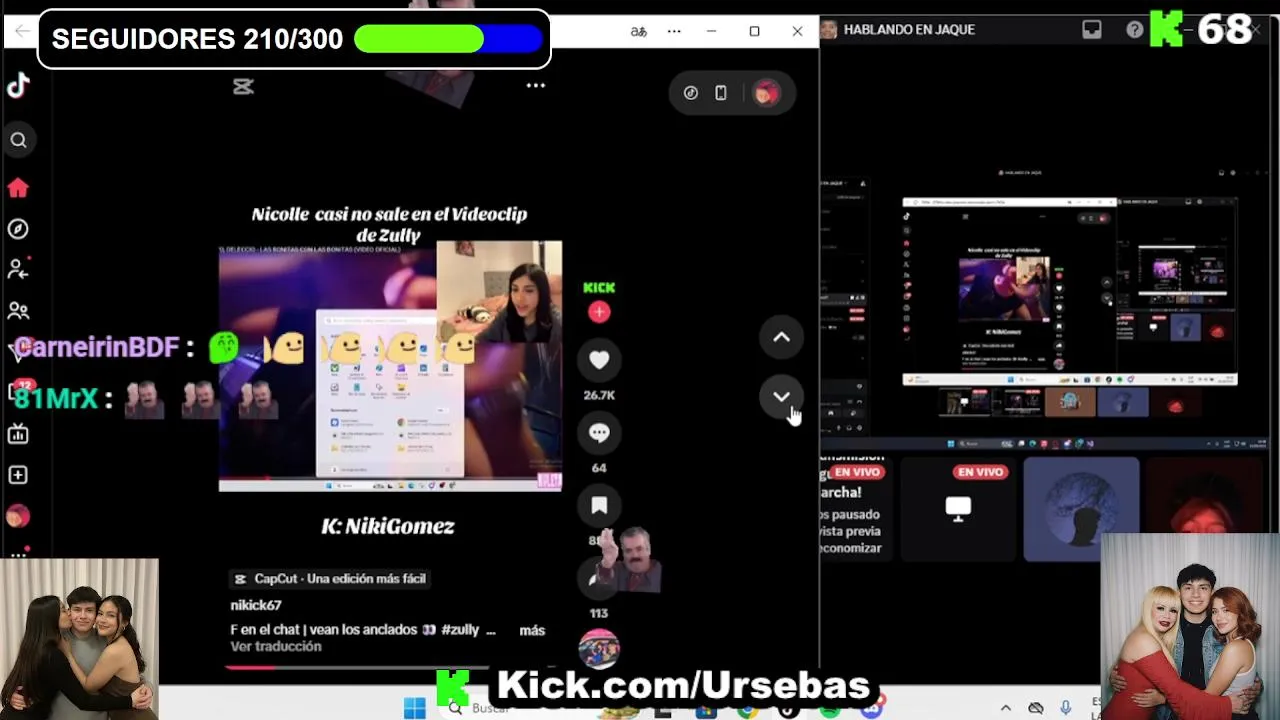Go to the TikTok Home feed icon
This screenshot has width=1280, height=720.
[18, 188]
